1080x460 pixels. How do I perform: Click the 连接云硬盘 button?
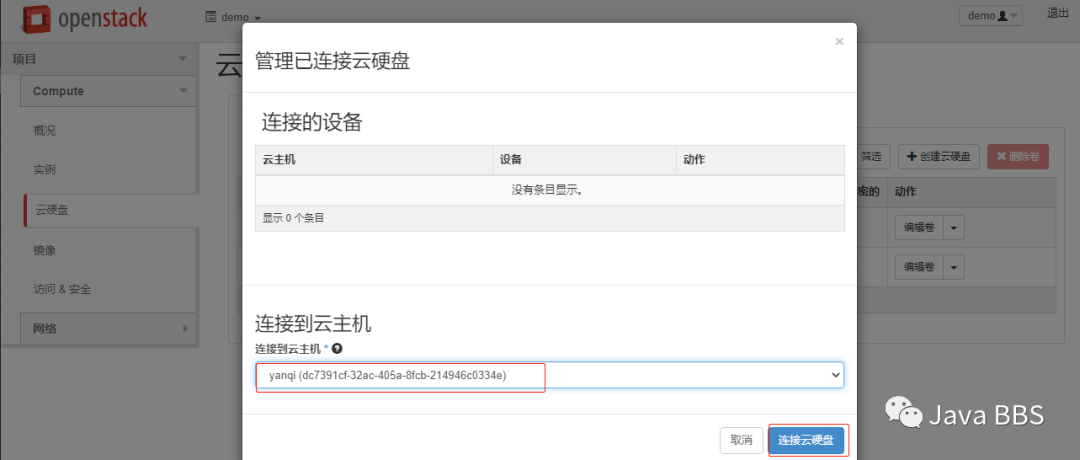click(806, 440)
